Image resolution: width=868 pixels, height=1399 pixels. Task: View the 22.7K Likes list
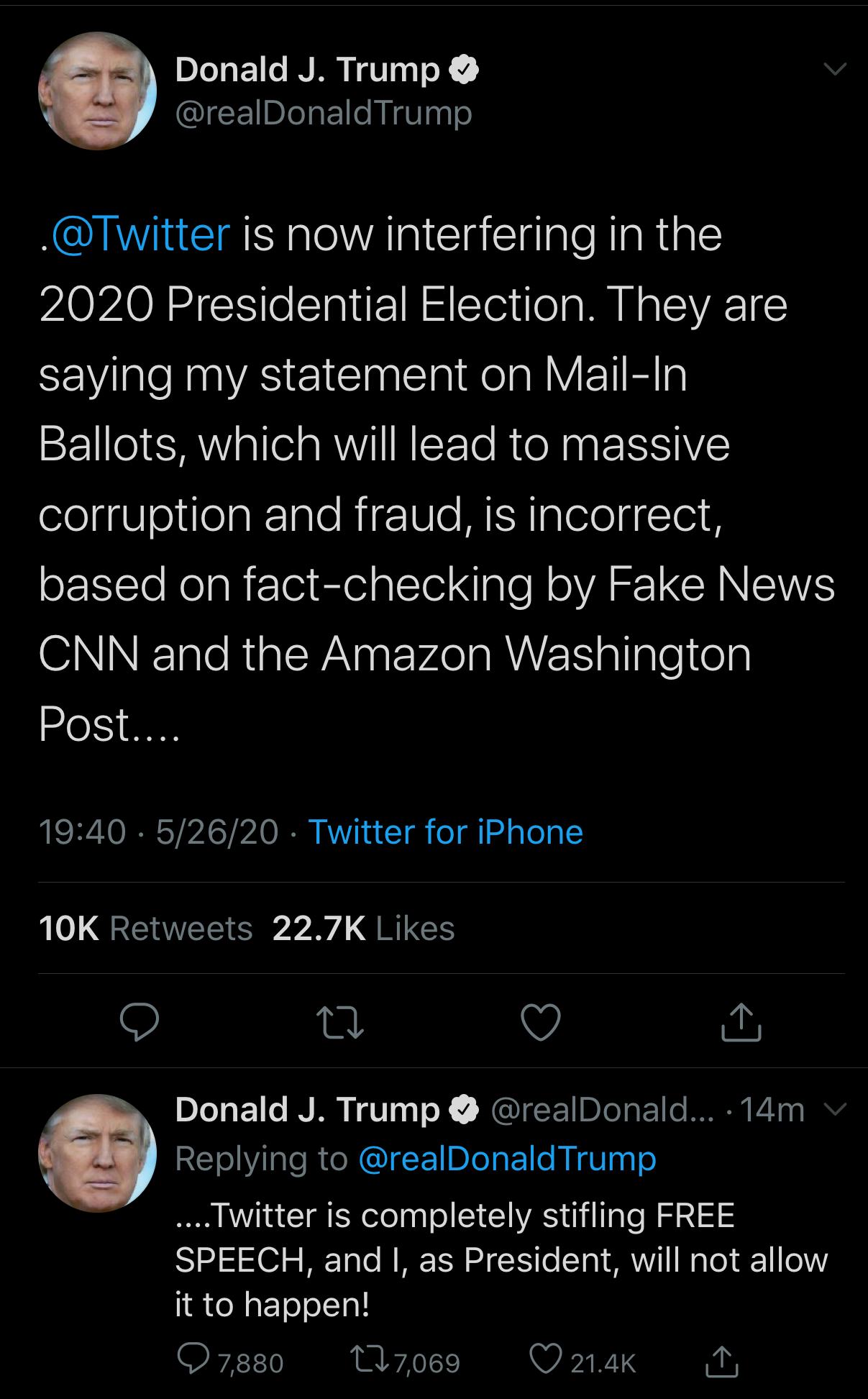click(363, 929)
